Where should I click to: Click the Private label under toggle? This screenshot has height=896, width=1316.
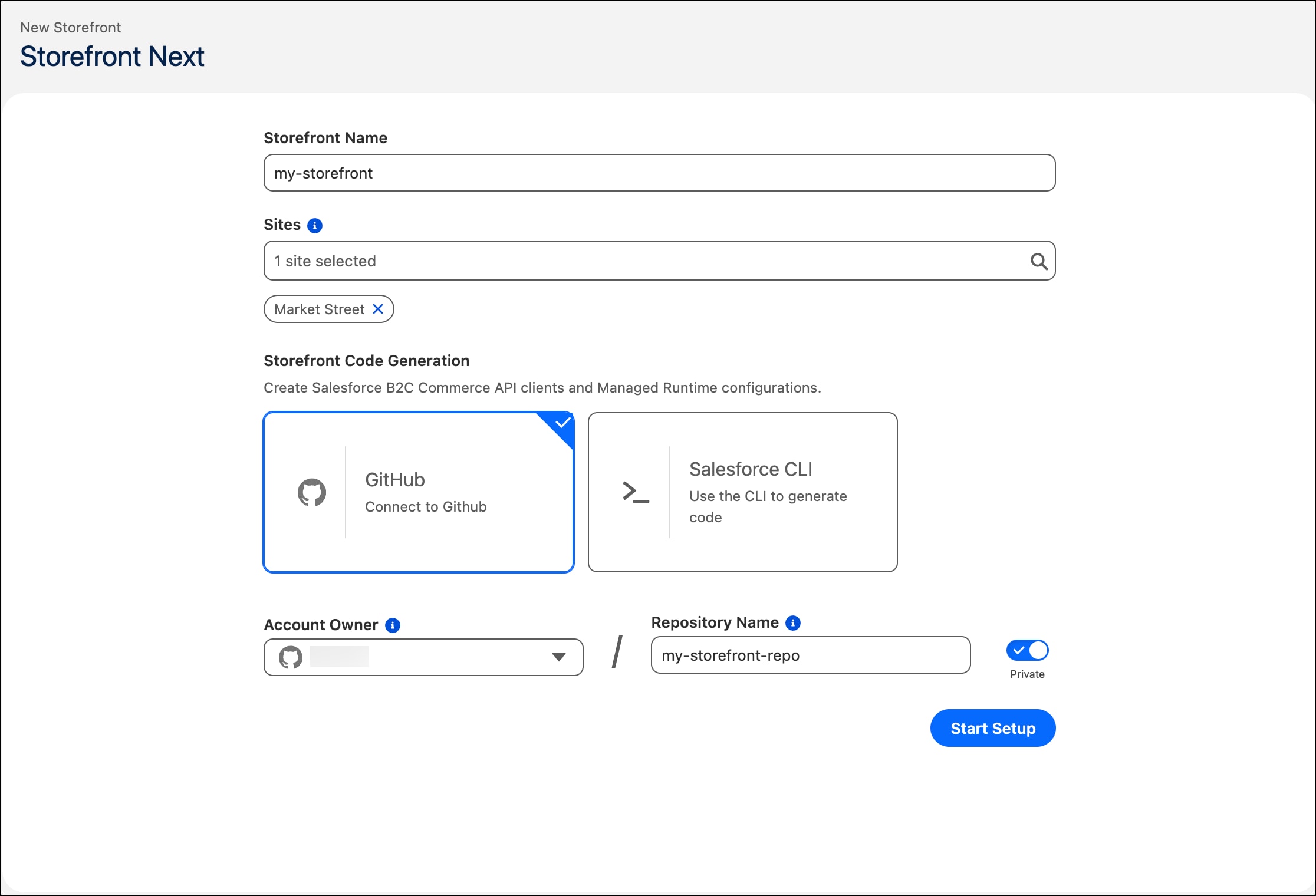(1027, 674)
